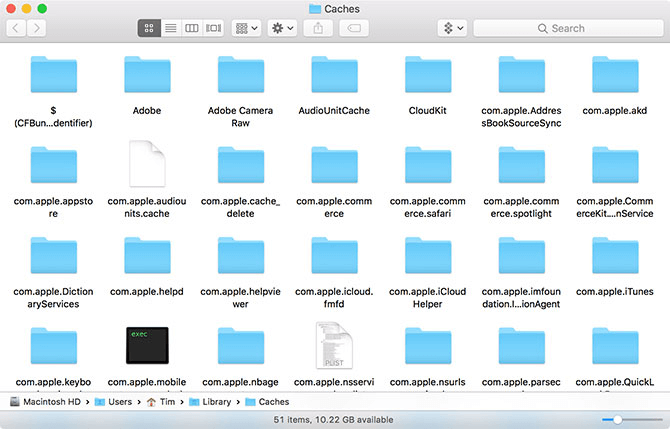Select the com.apple.commerce.spotlight folder
This screenshot has height=429, width=670.
pyautogui.click(x=521, y=165)
